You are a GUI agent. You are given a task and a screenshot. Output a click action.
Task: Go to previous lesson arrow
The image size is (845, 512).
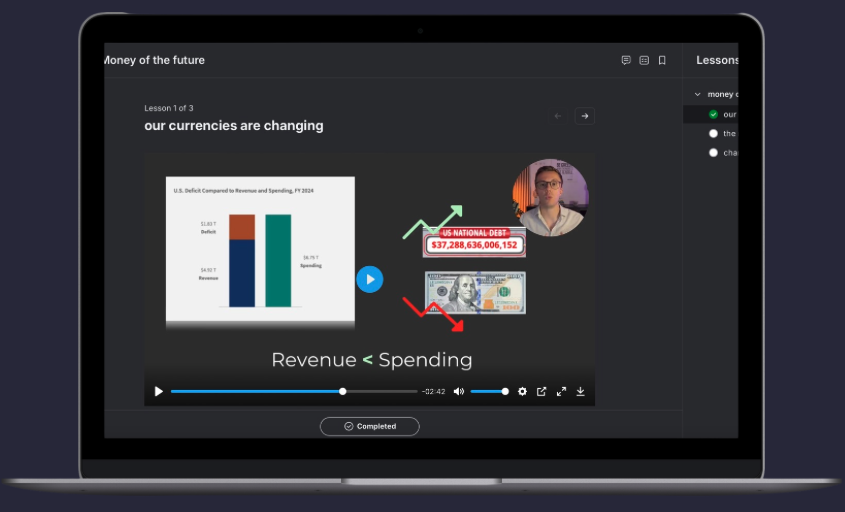click(x=558, y=116)
